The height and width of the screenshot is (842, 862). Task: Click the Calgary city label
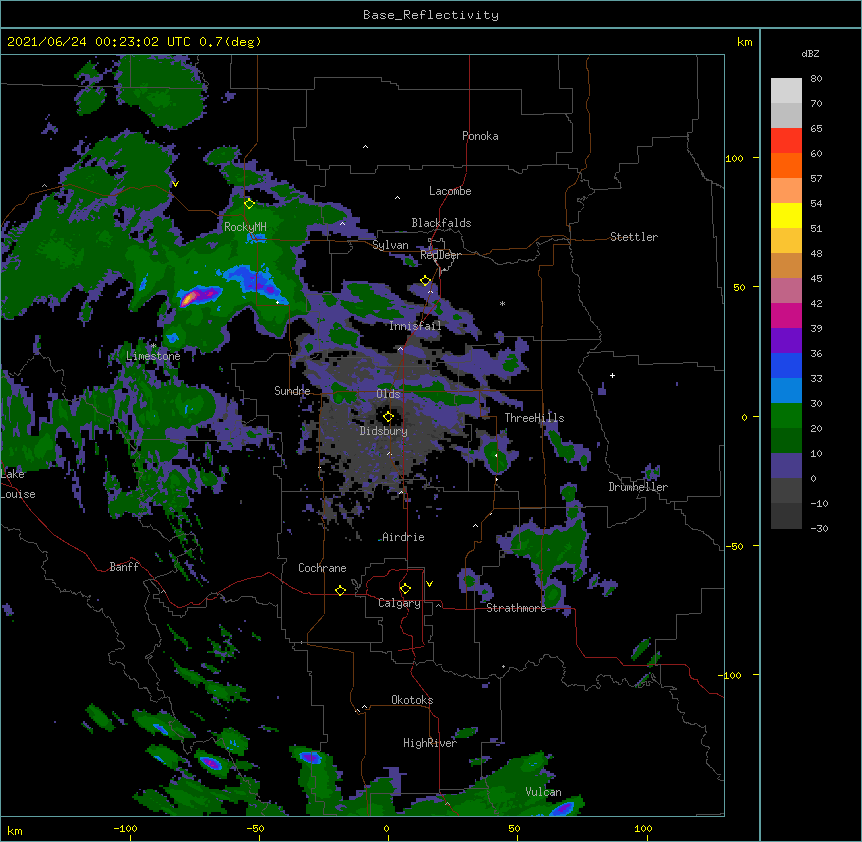(399, 603)
